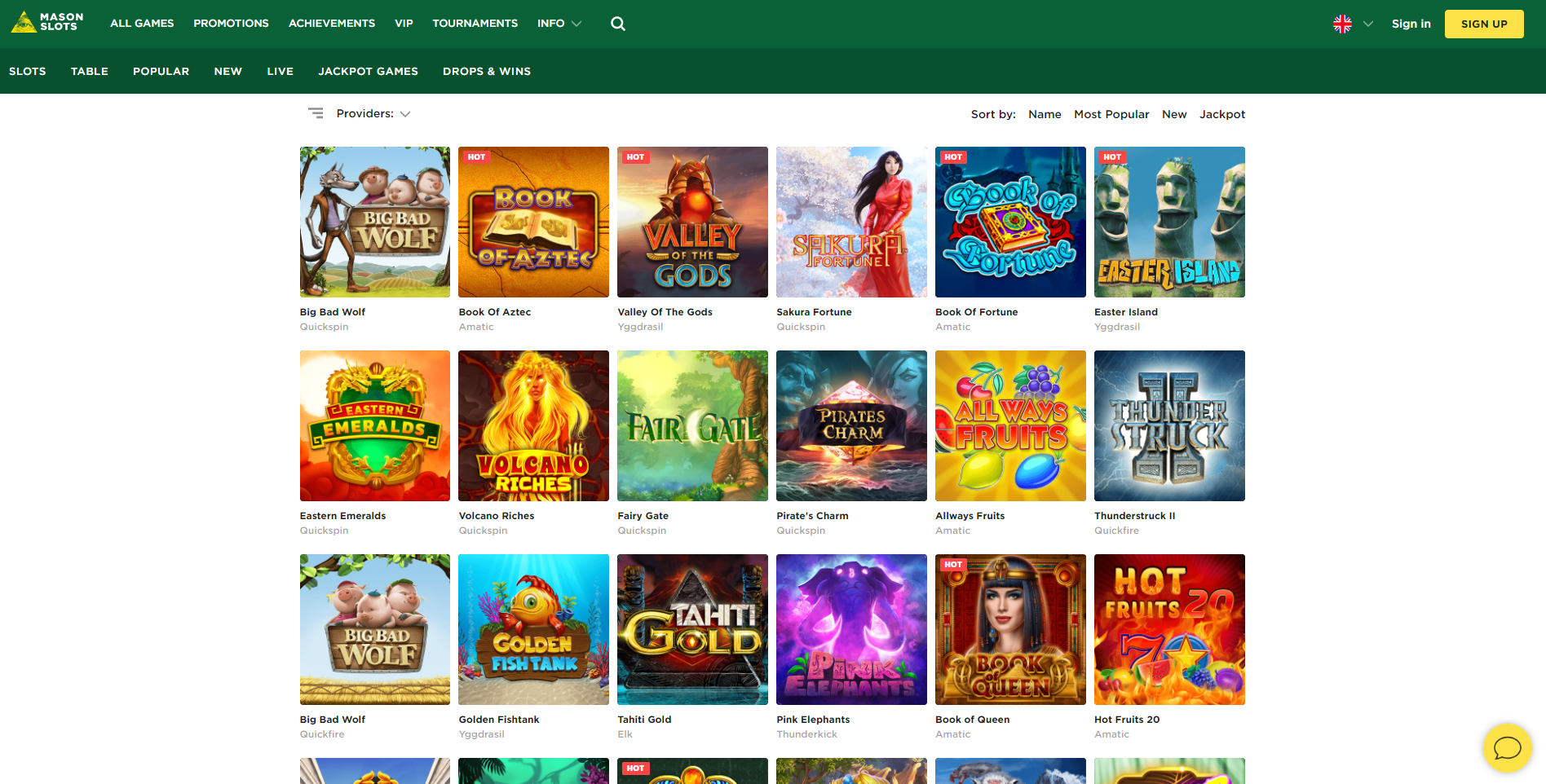Click the filter lines icon beside Providers
The height and width of the screenshot is (784, 1546).
click(x=316, y=113)
